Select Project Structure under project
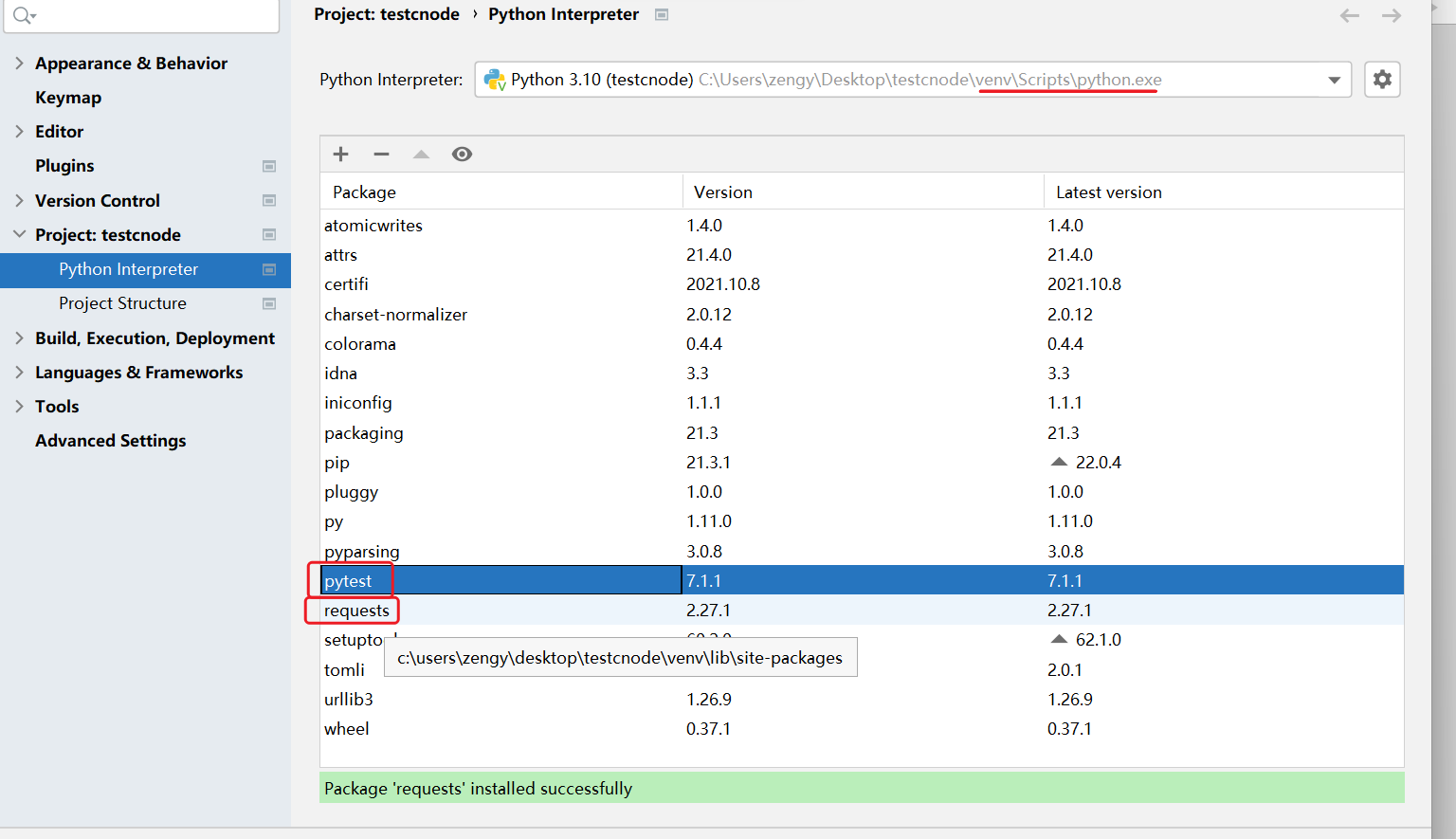The height and width of the screenshot is (839, 1456). pyautogui.click(x=122, y=303)
